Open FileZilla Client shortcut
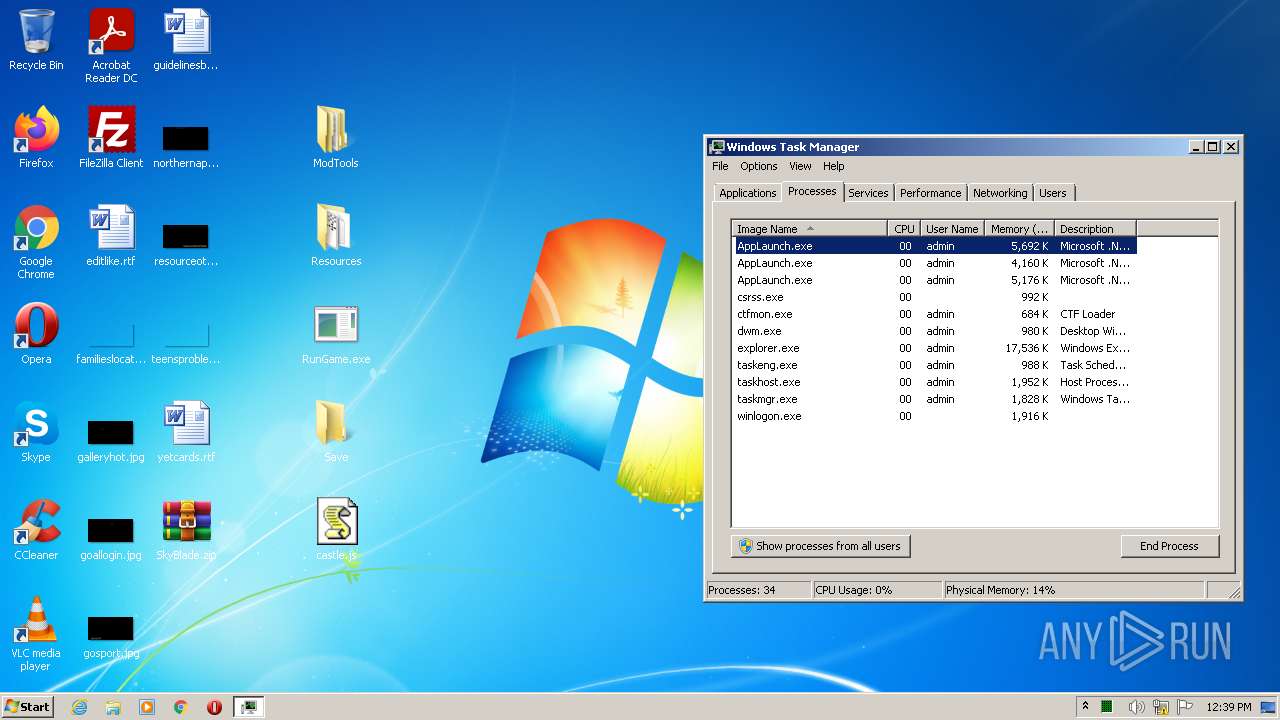This screenshot has height=720, width=1280. click(x=111, y=138)
